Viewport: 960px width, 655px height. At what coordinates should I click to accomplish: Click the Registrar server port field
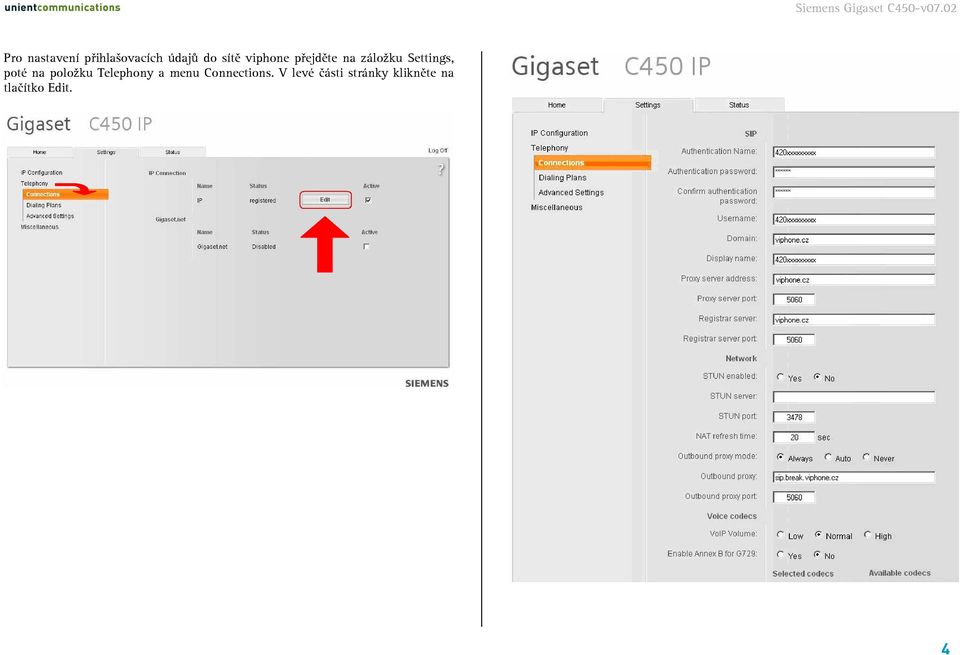pyautogui.click(x=793, y=340)
